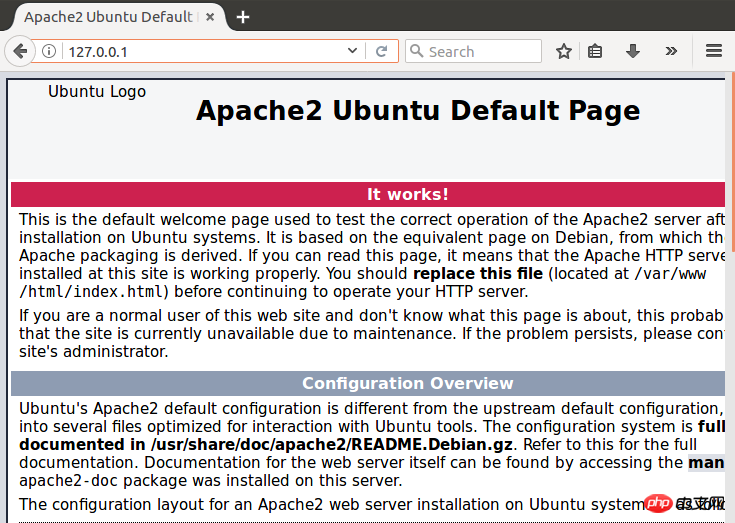Show site information icon in address bar
Image resolution: width=735 pixels, height=523 pixels.
(49, 51)
